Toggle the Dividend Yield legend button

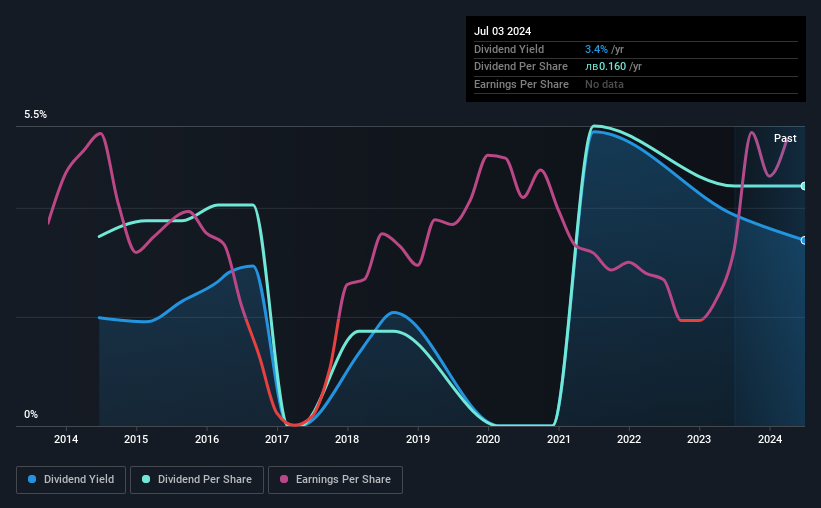[71, 480]
